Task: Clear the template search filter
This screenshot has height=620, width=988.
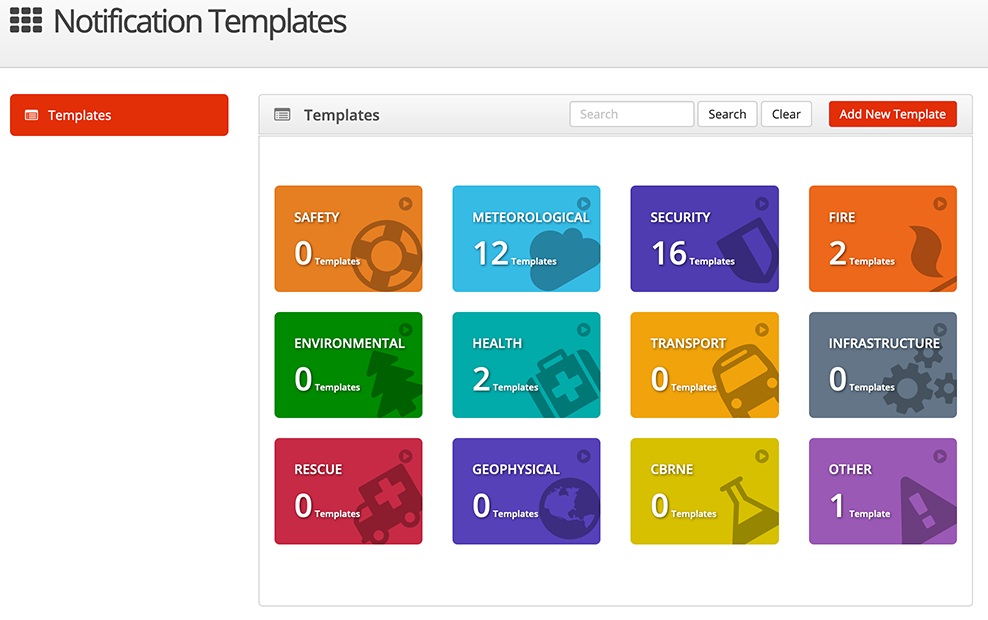Action: [786, 114]
